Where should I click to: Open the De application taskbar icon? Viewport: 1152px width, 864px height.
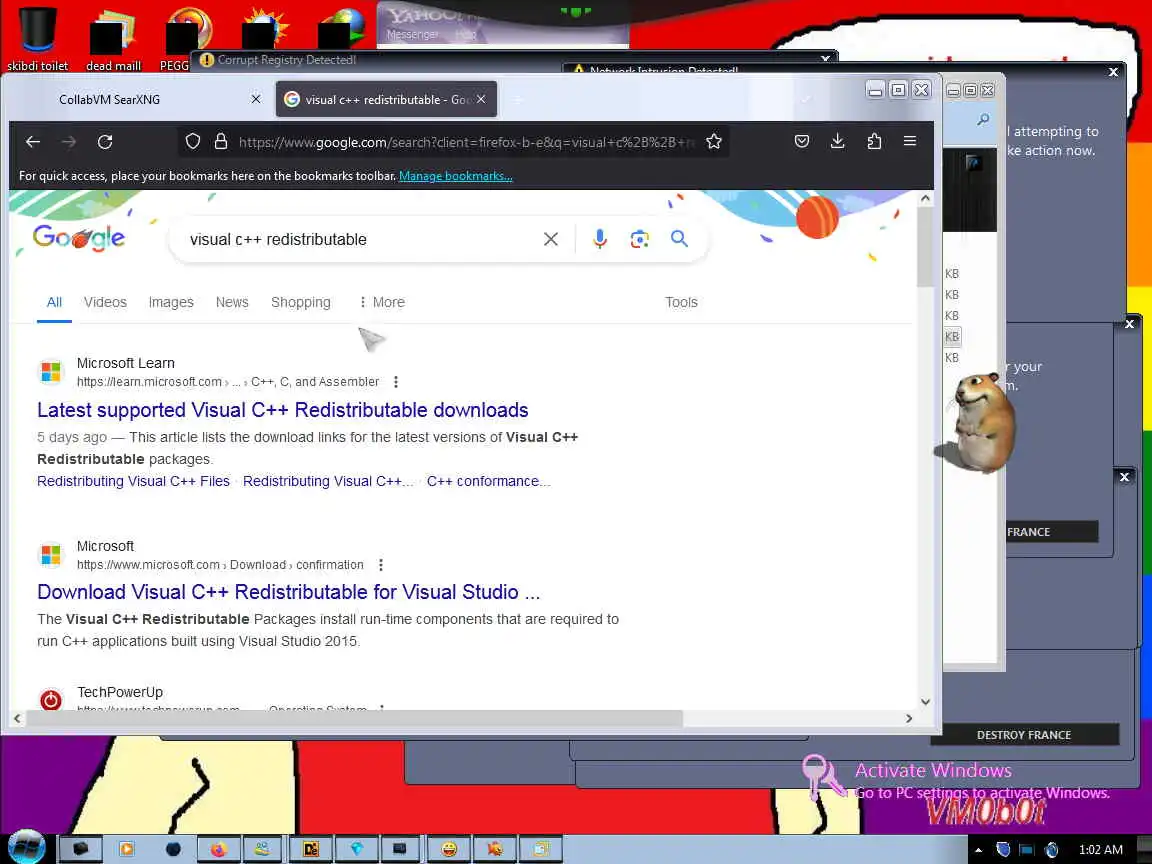pos(311,849)
